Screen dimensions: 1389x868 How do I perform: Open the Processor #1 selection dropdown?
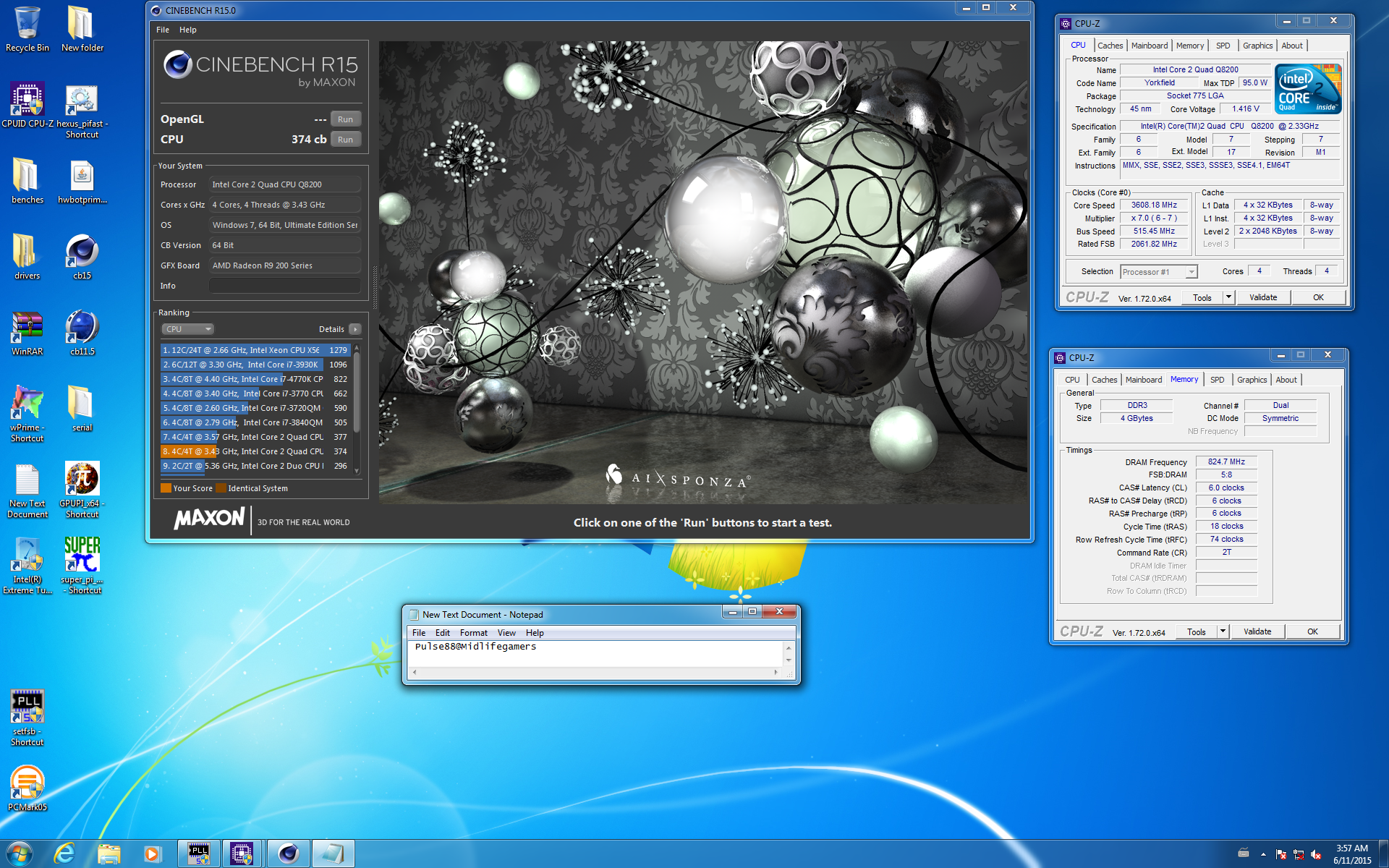1159,272
